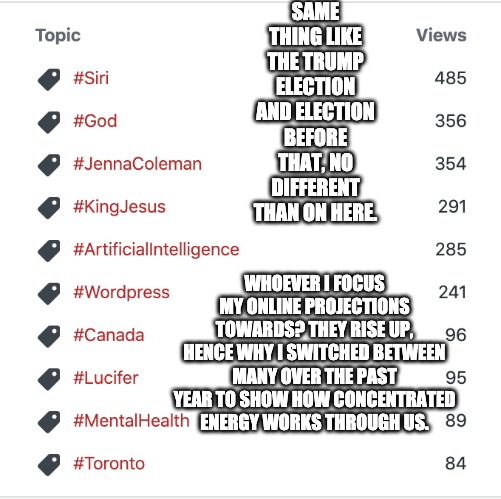
Task: Go to the #Canada topic
Action: (x=109, y=335)
